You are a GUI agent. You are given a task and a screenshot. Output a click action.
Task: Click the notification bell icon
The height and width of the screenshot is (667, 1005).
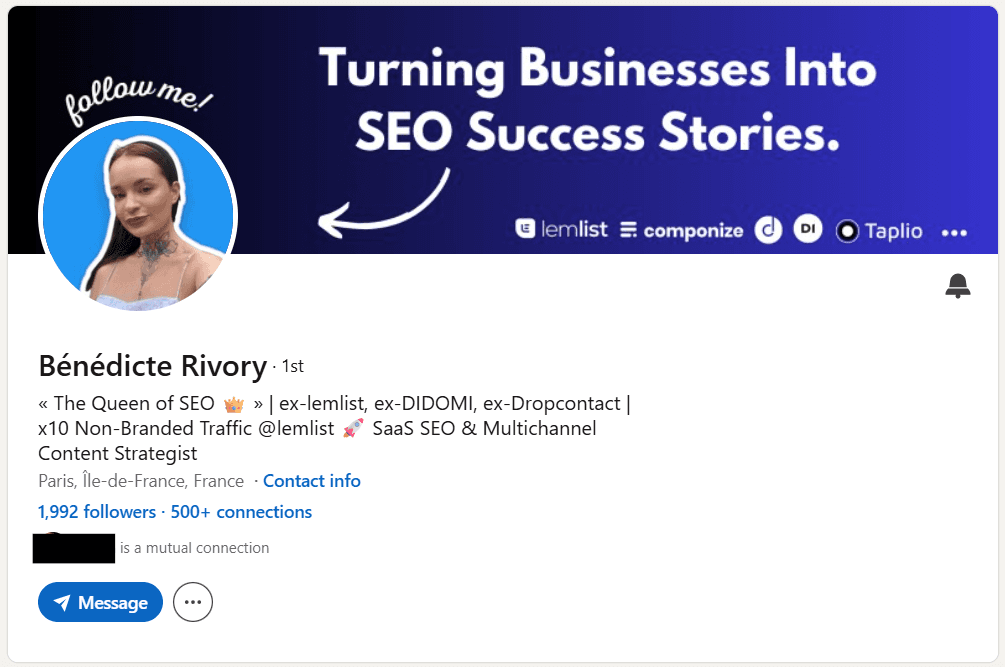point(958,286)
